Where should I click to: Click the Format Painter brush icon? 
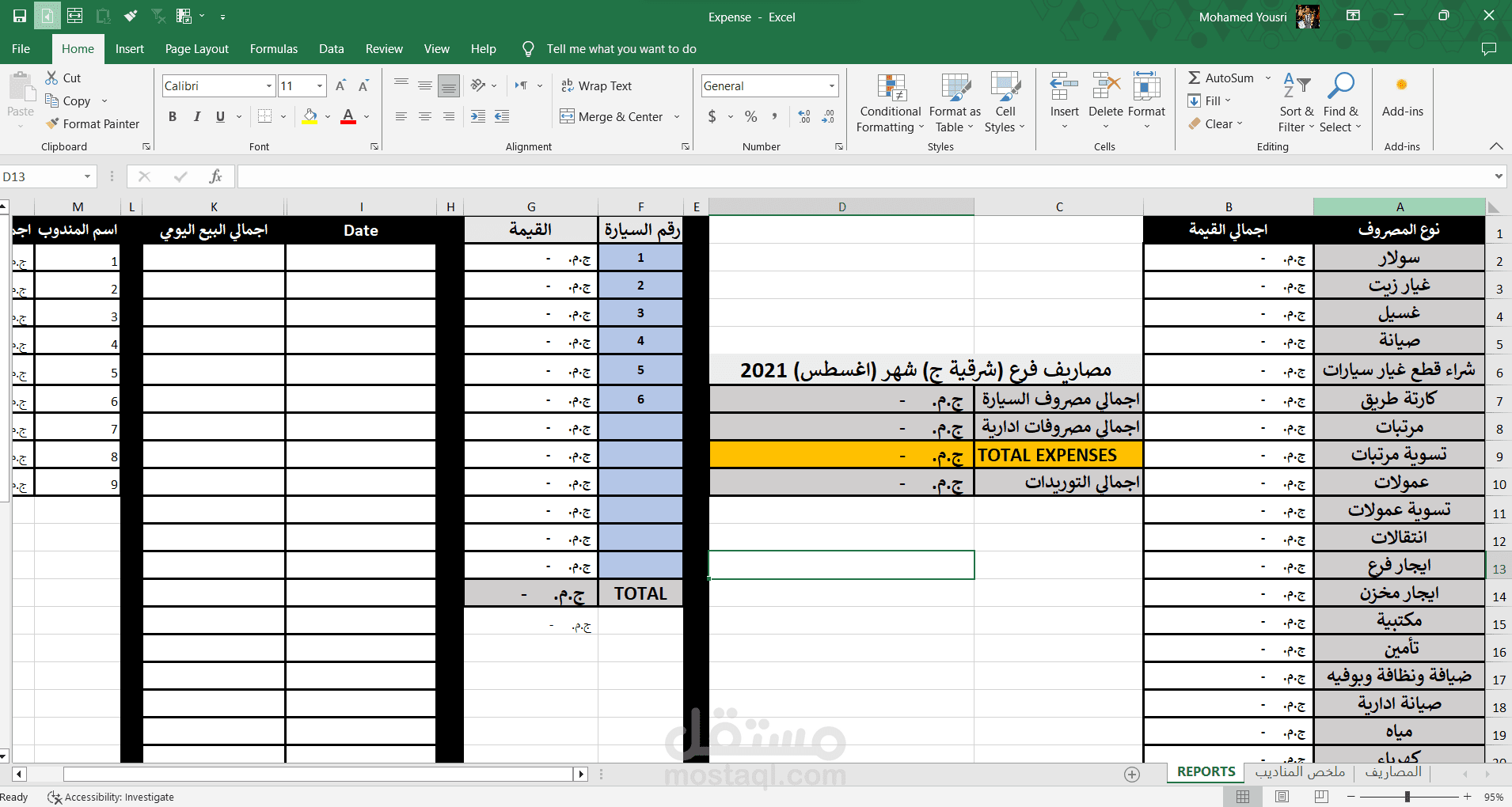tap(52, 123)
